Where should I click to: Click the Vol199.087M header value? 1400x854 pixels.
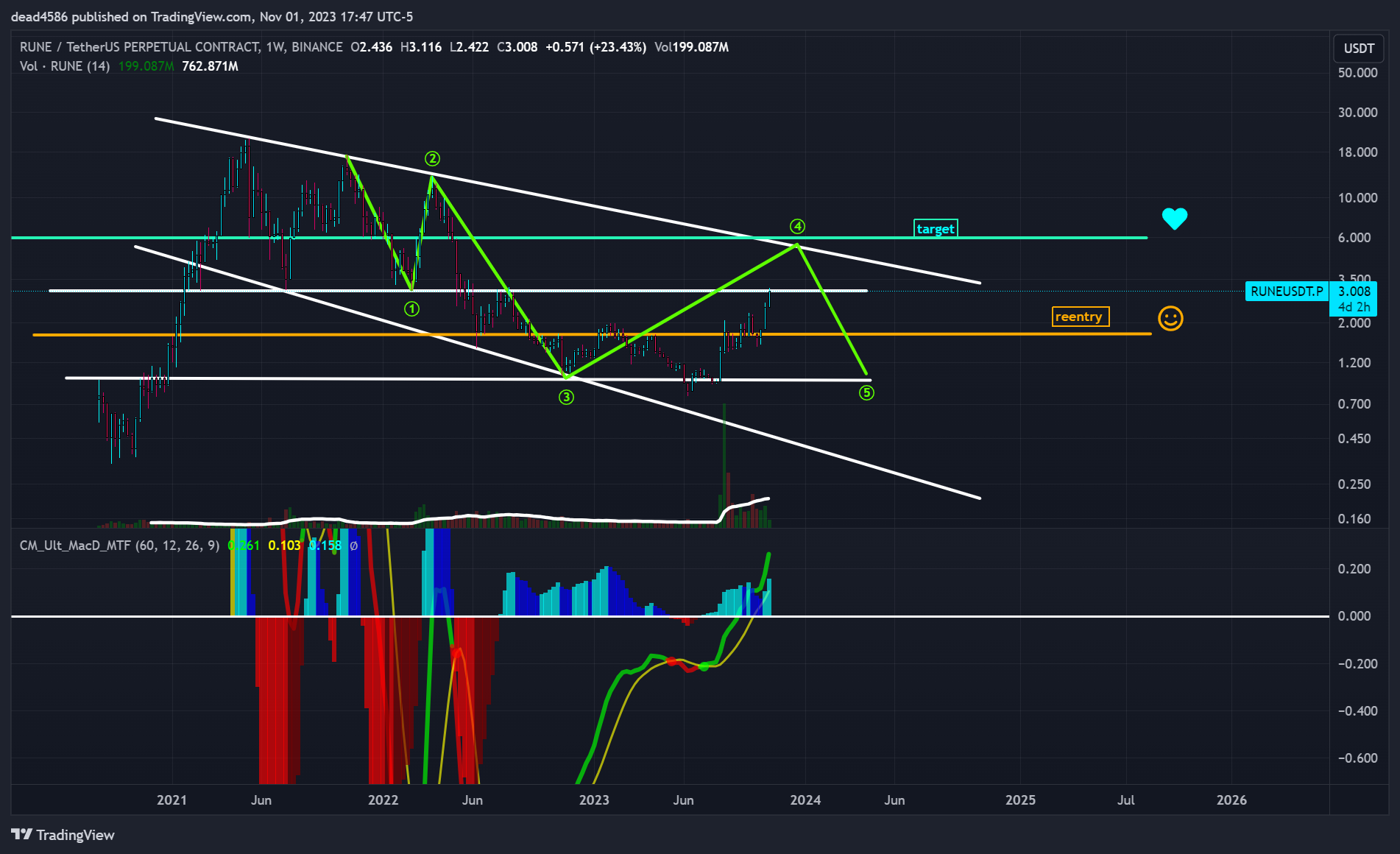(x=691, y=47)
